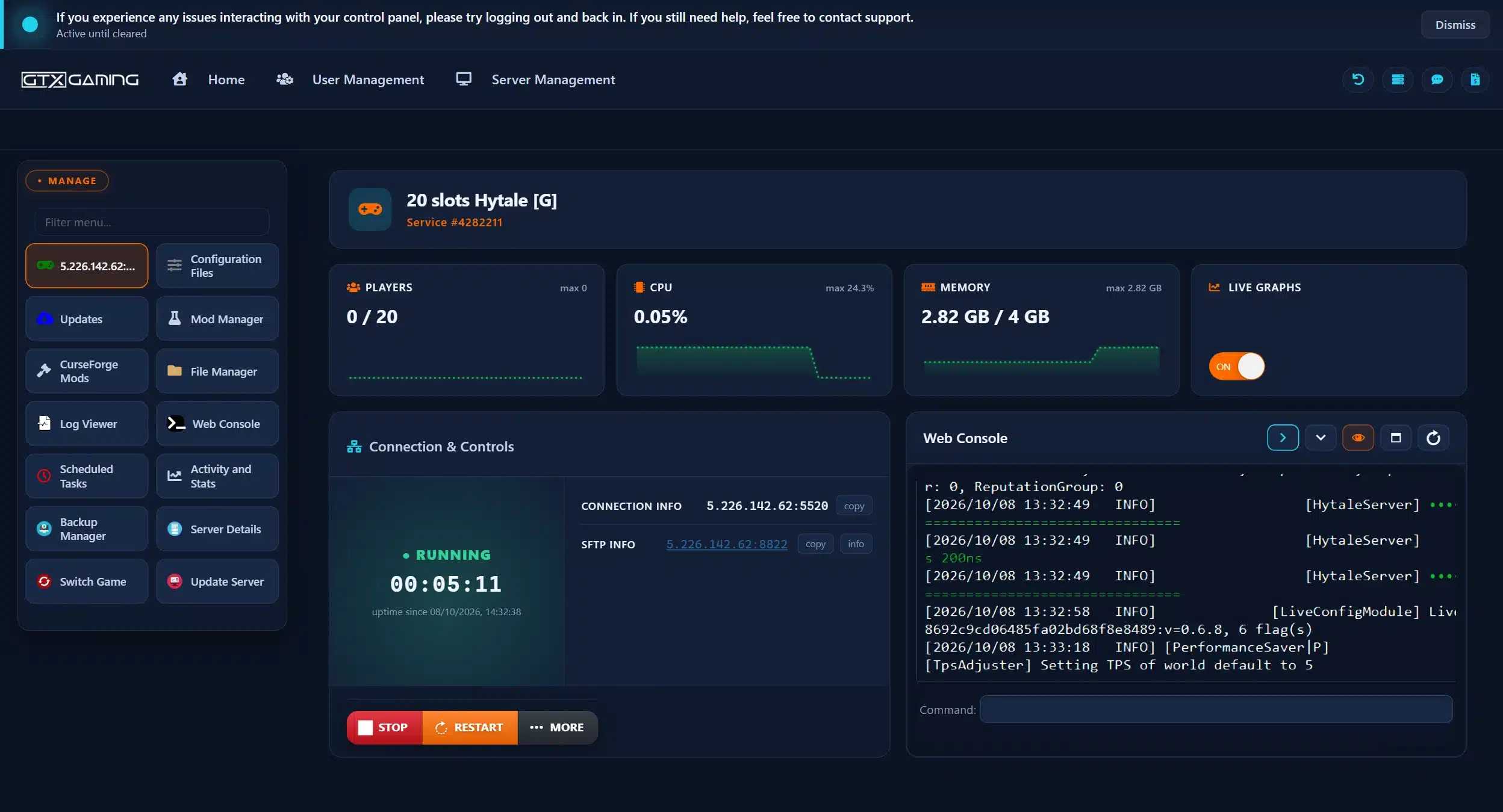1503x812 pixels.
Task: Toggle Live Graphs ON switch
Action: [1236, 366]
